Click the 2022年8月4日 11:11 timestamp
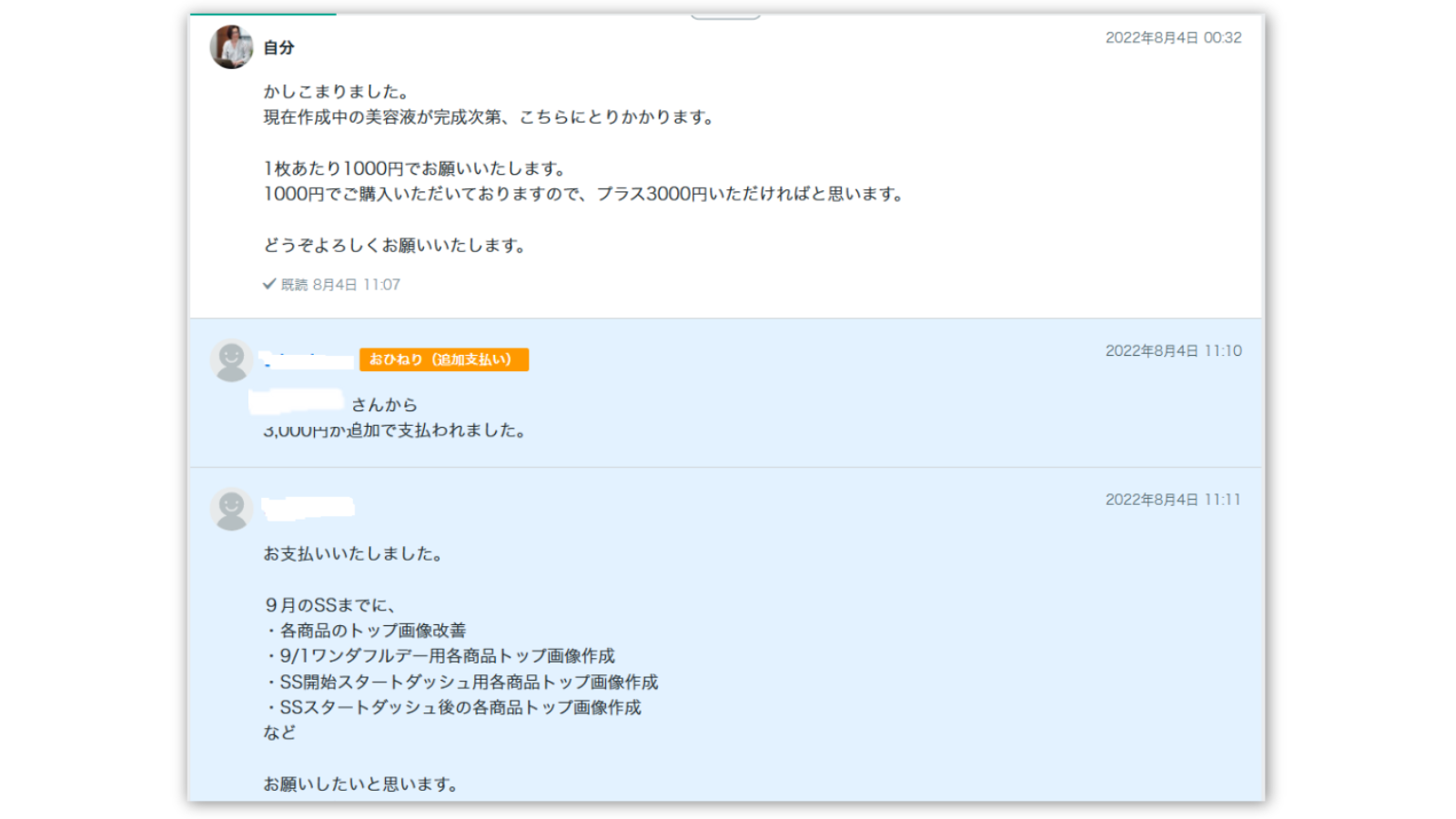The width and height of the screenshot is (1456, 819). pos(1172,500)
